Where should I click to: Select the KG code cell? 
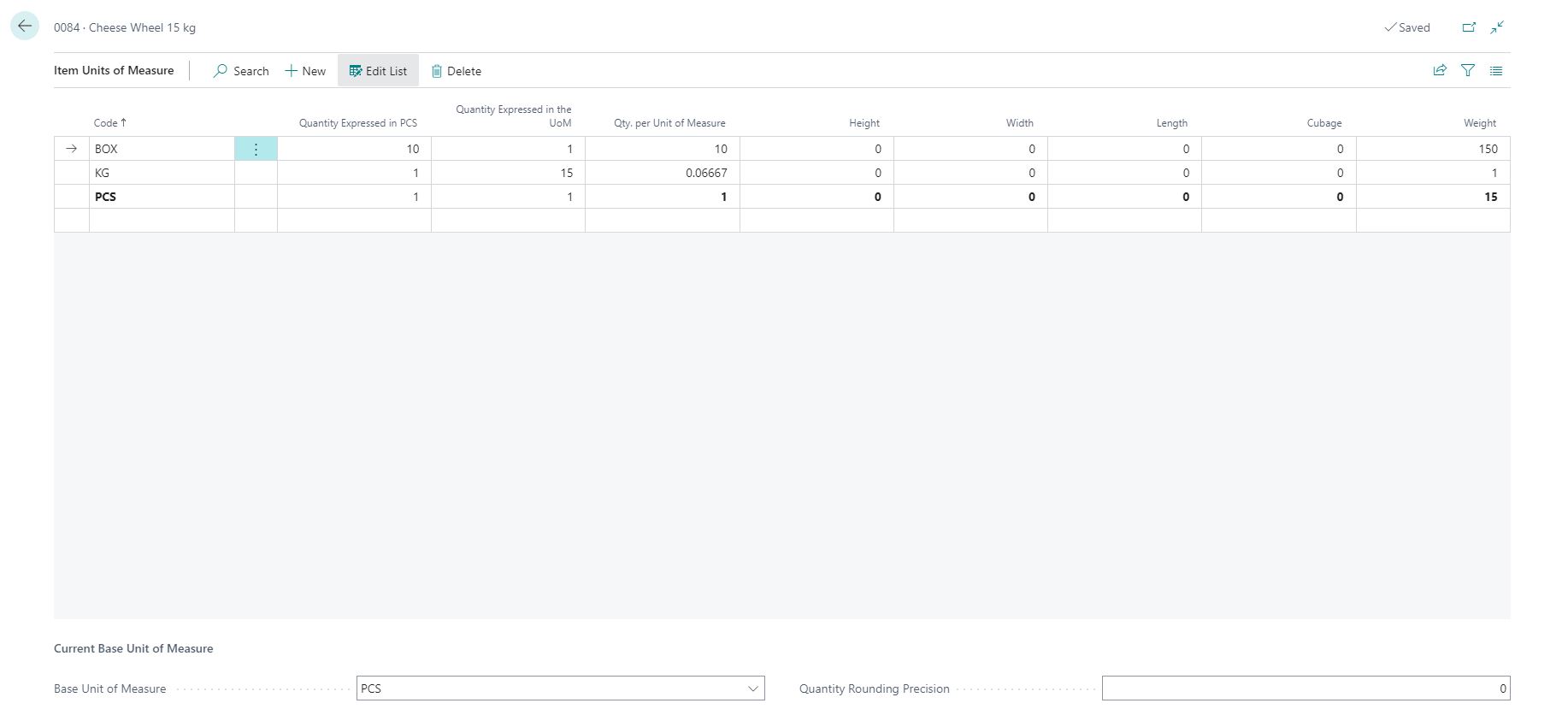161,173
